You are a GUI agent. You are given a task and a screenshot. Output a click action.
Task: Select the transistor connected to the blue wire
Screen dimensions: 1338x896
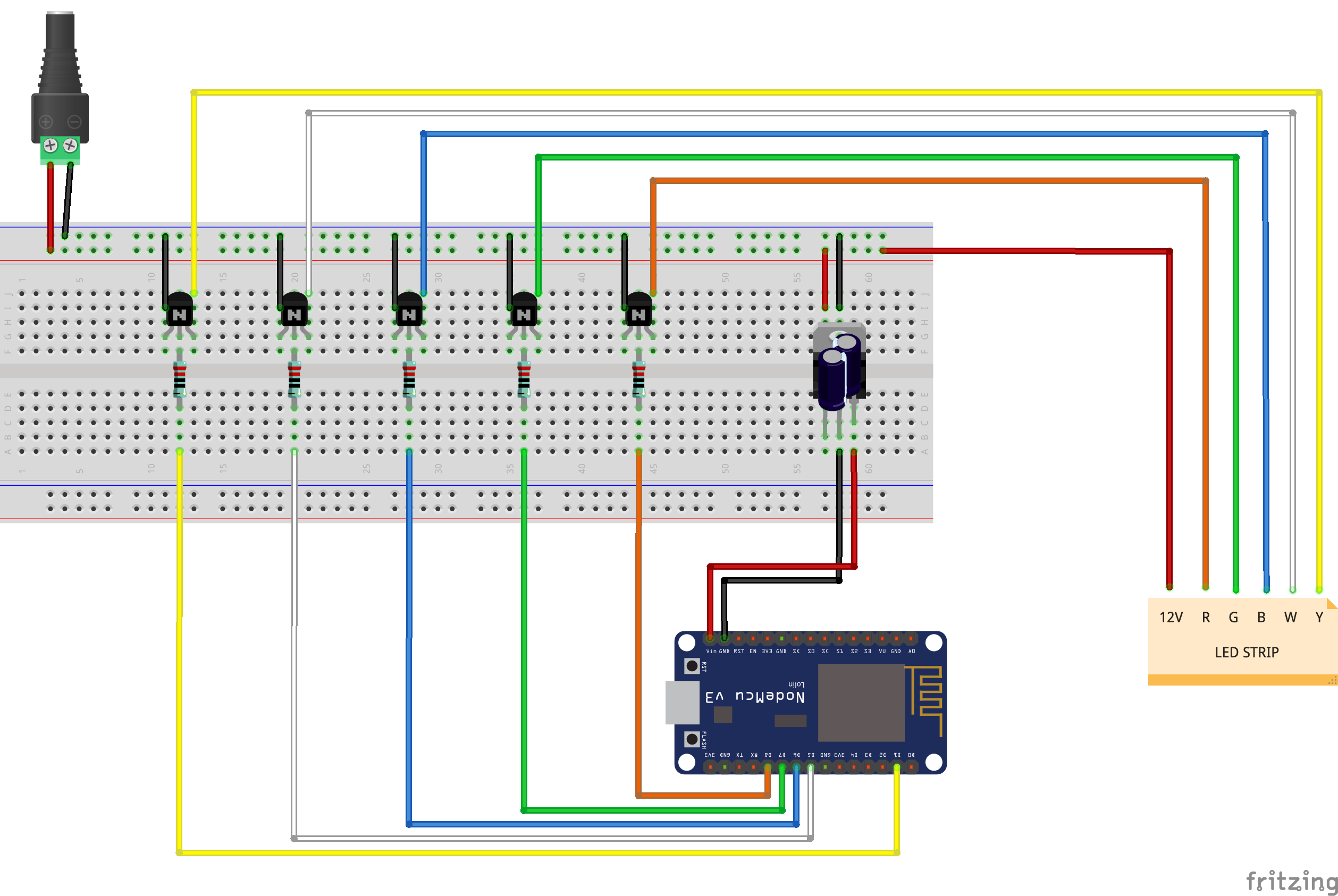pyautogui.click(x=409, y=314)
